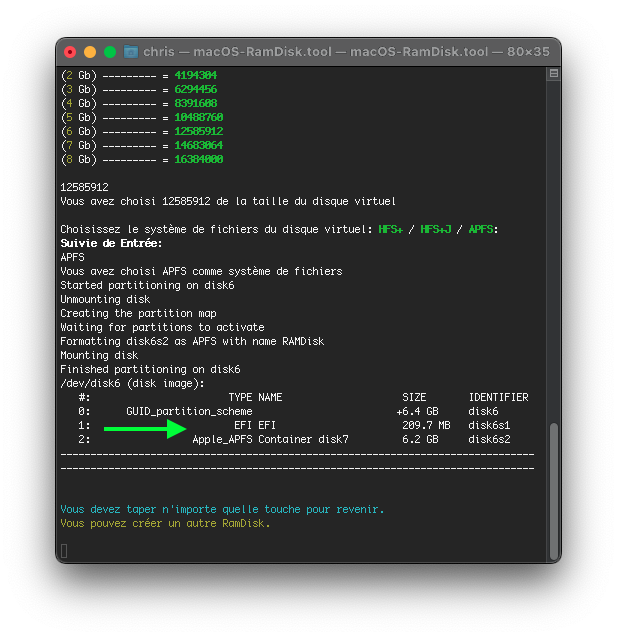Click the green 'HFS+J' option text
Image resolution: width=617 pixels, height=637 pixels.
pos(435,229)
